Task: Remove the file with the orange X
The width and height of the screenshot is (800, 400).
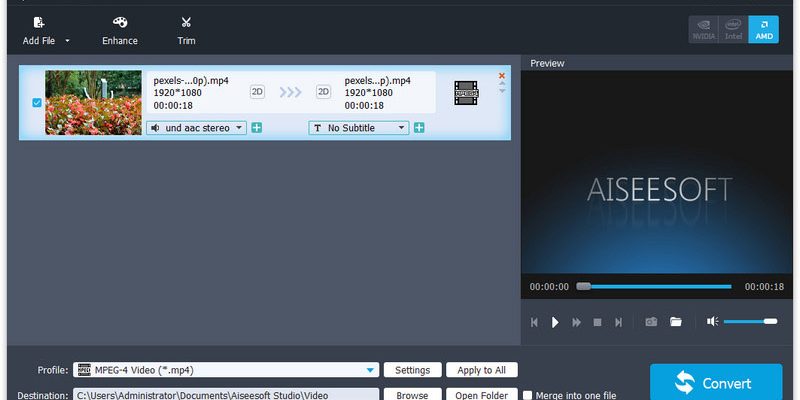Action: [502, 76]
